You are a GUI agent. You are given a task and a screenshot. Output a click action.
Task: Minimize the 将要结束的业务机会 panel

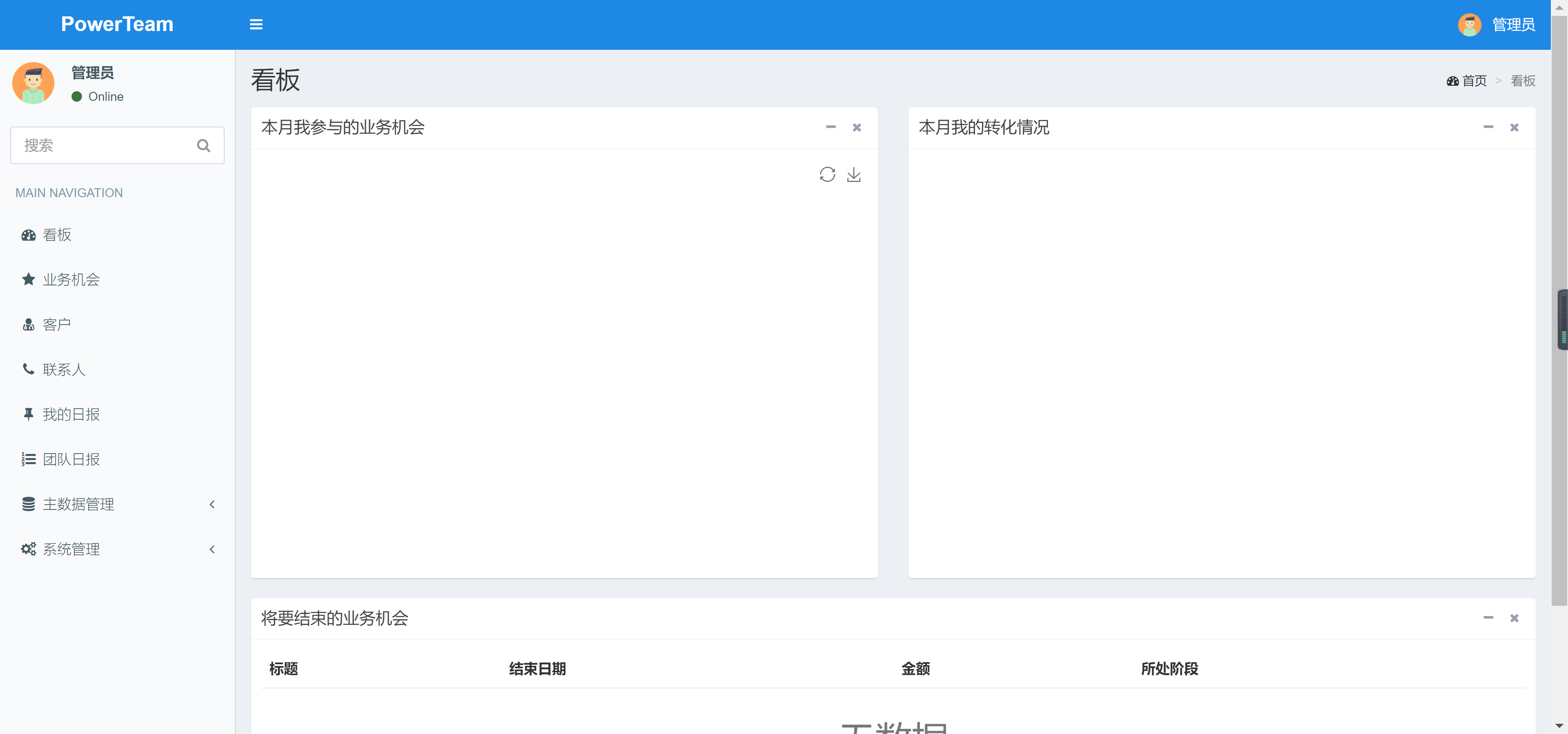[1488, 618]
